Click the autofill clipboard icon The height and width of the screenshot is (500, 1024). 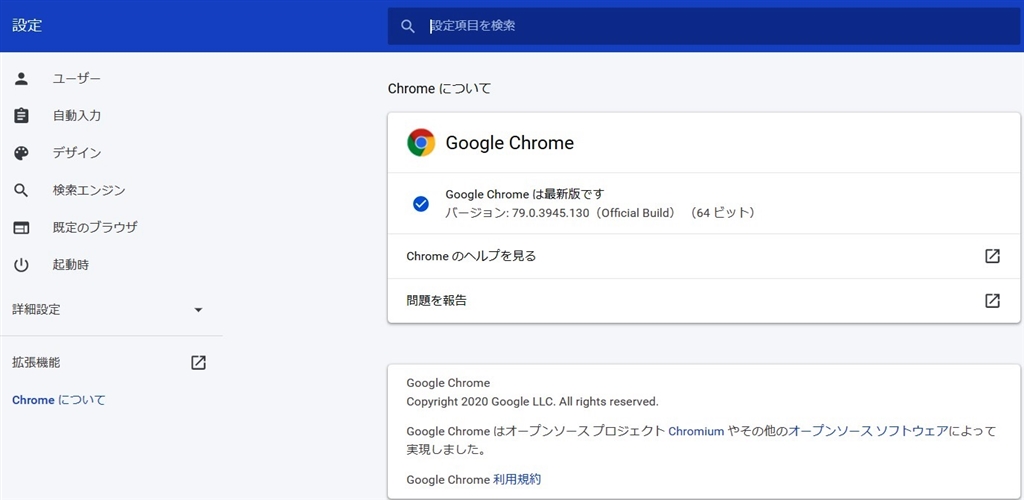(21, 116)
